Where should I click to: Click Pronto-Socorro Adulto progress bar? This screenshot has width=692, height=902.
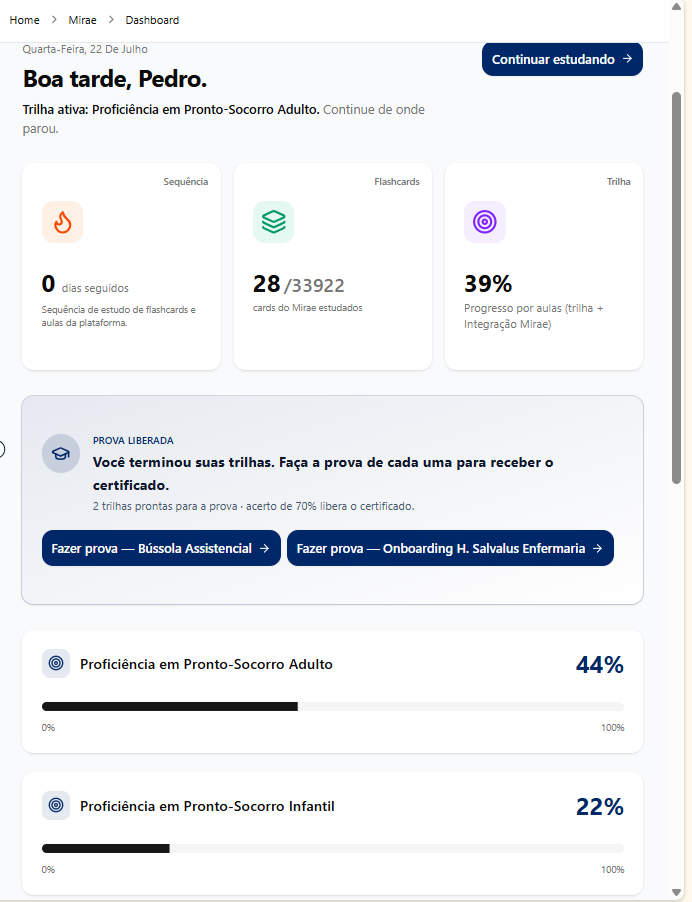coord(332,706)
